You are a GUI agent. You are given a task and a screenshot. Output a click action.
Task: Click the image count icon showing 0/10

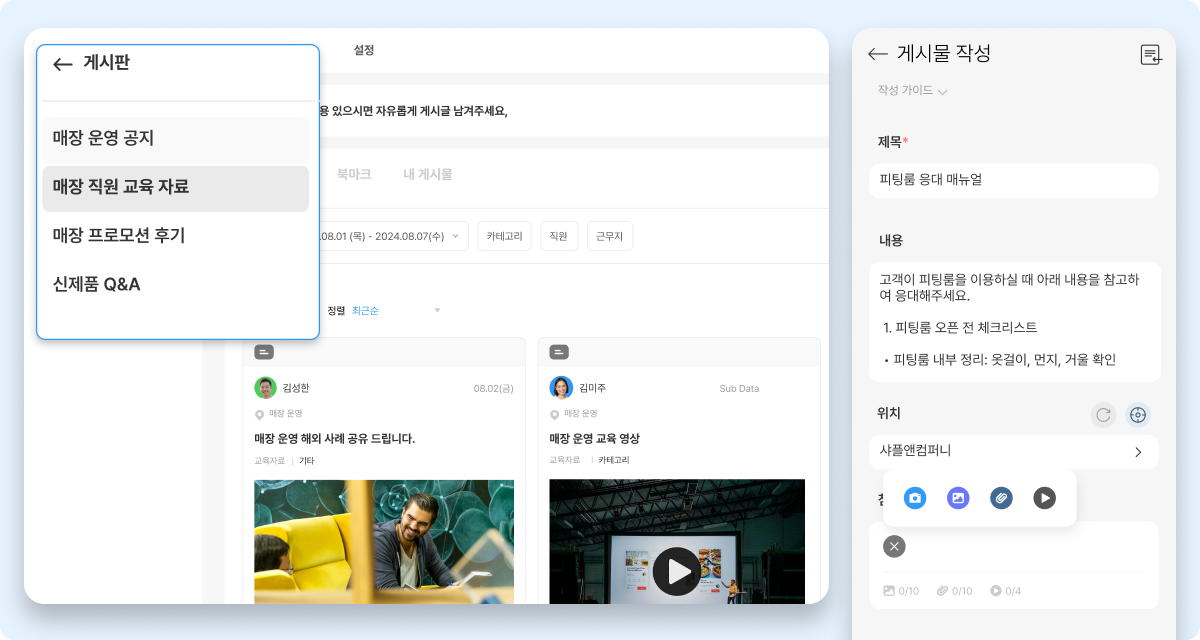tap(889, 591)
